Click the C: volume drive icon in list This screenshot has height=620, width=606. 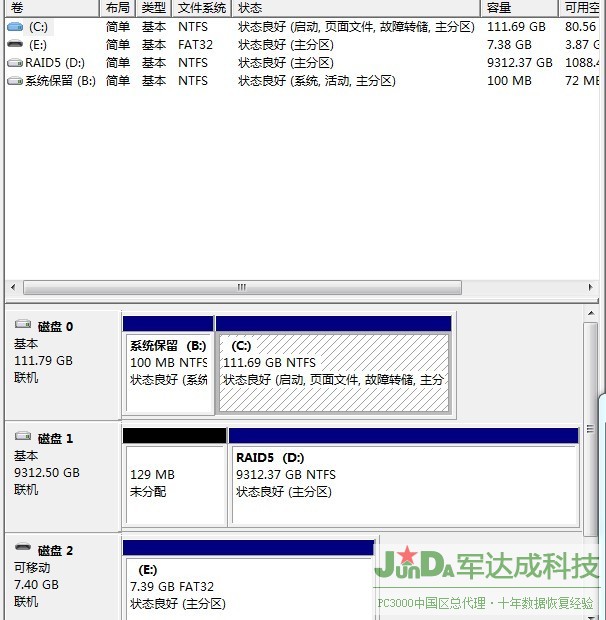click(x=15, y=27)
